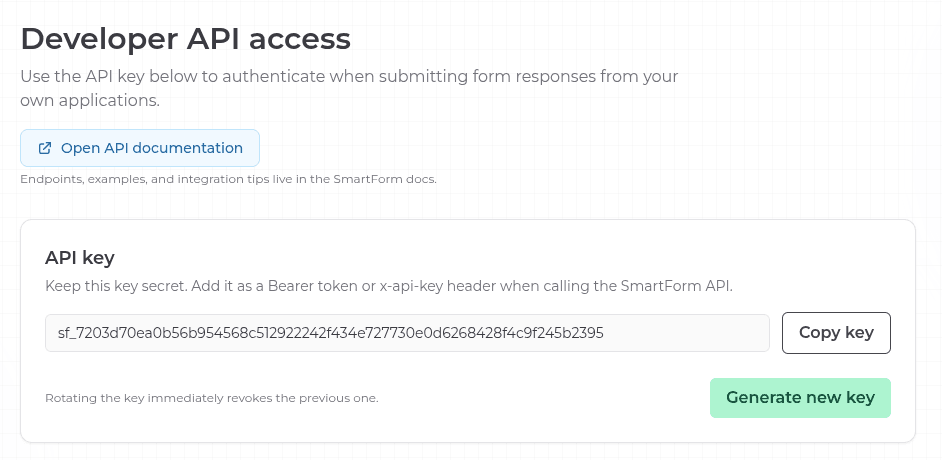Screen dimensions: 942x460
Task: Click the key rotation warning note
Action: click(211, 398)
